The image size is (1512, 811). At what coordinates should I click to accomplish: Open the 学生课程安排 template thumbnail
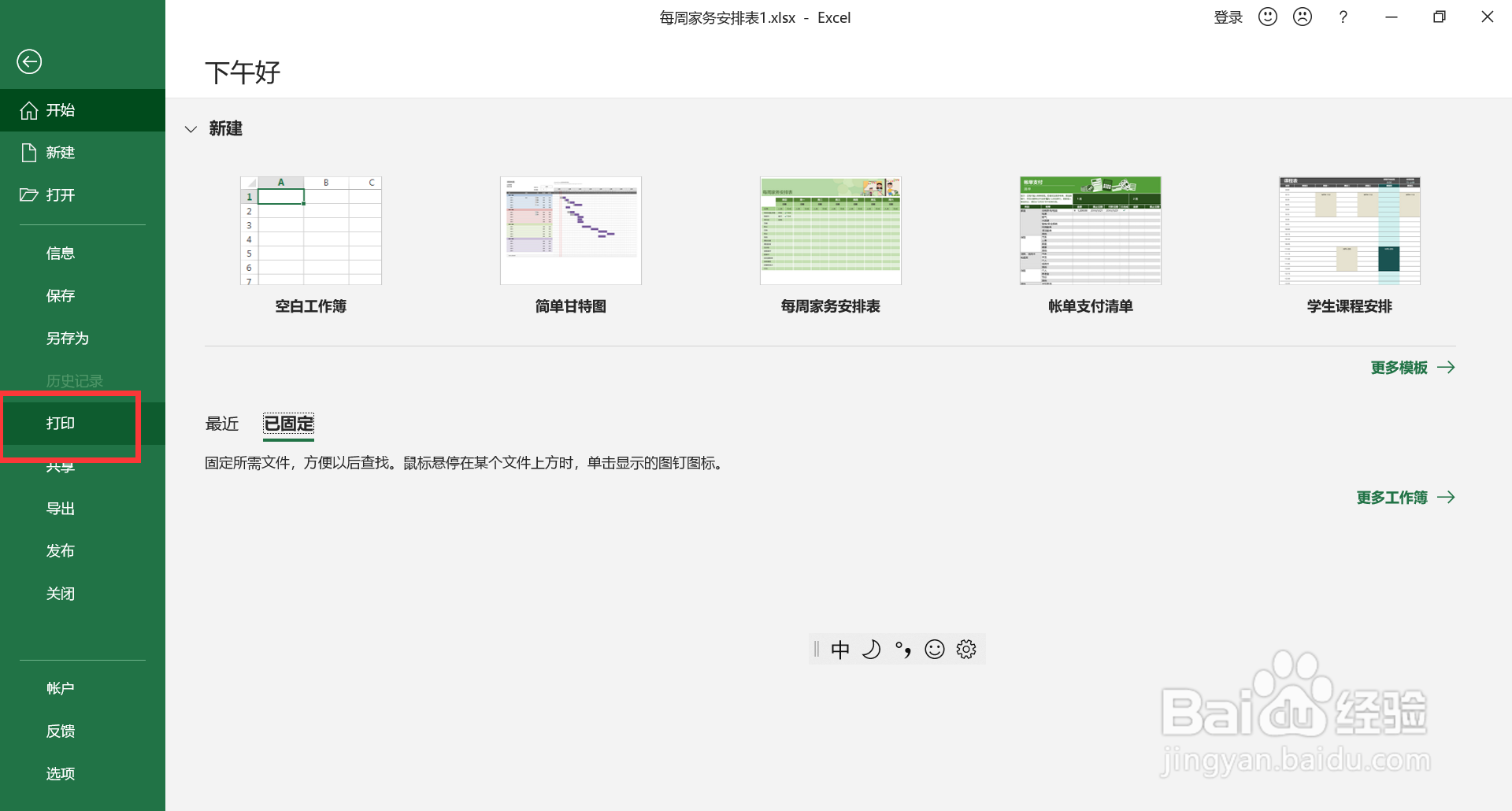1350,231
